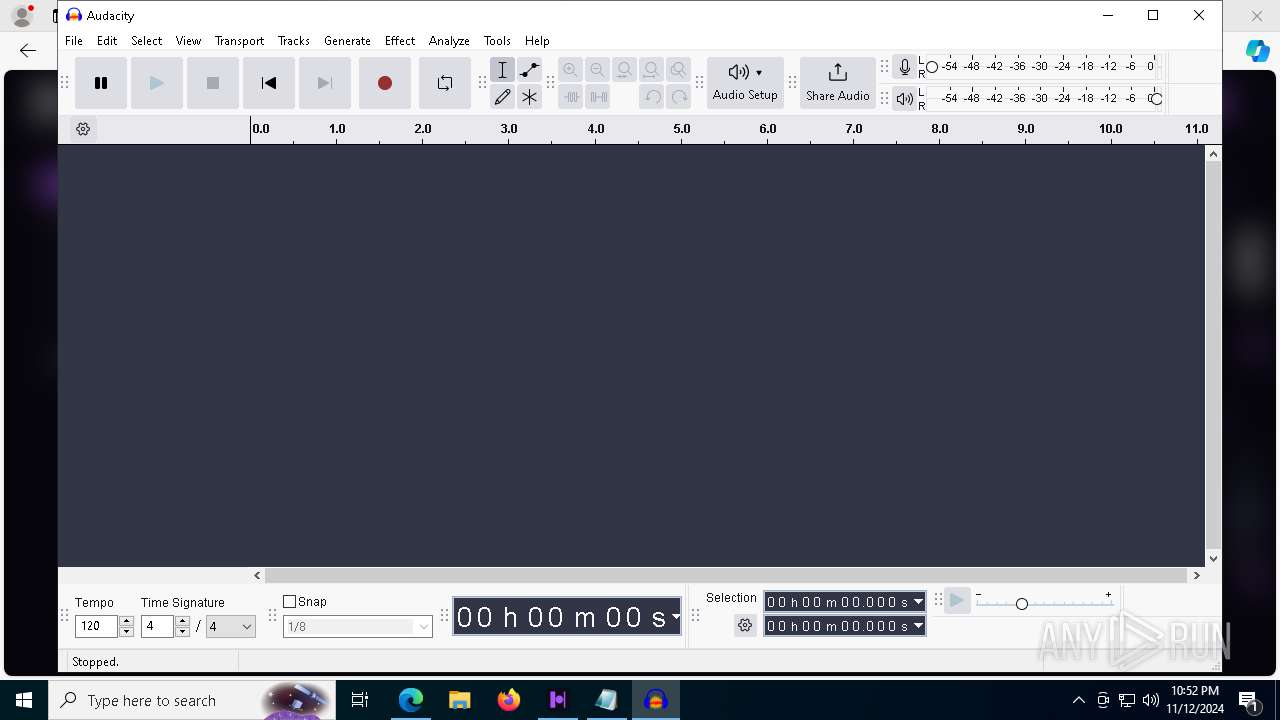
Task: Open Selection toolbar gear settings
Action: click(745, 626)
